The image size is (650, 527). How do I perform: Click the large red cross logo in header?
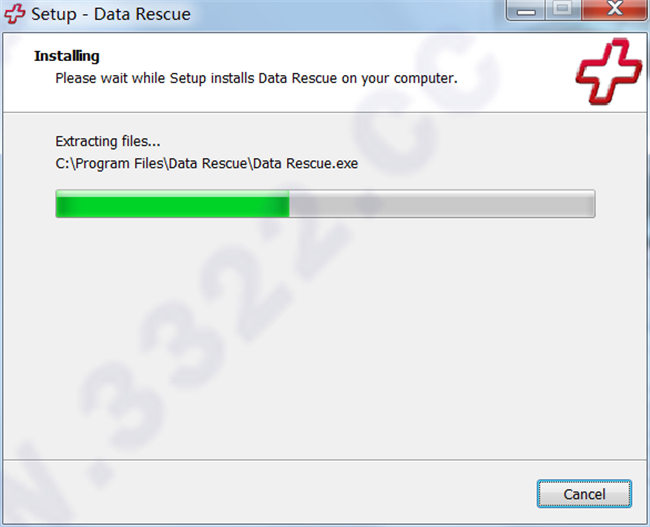[608, 70]
